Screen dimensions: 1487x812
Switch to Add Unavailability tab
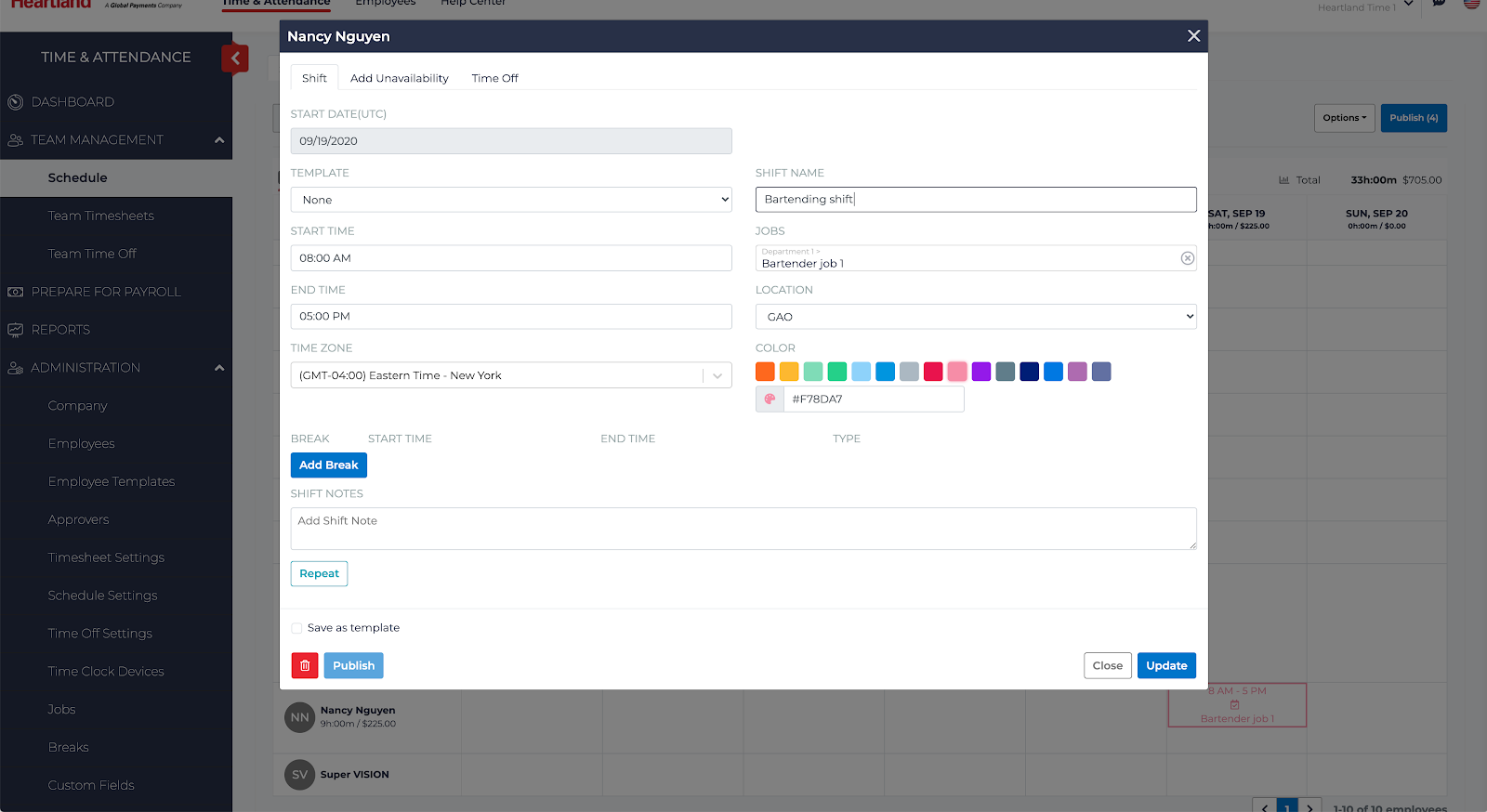pyautogui.click(x=399, y=78)
